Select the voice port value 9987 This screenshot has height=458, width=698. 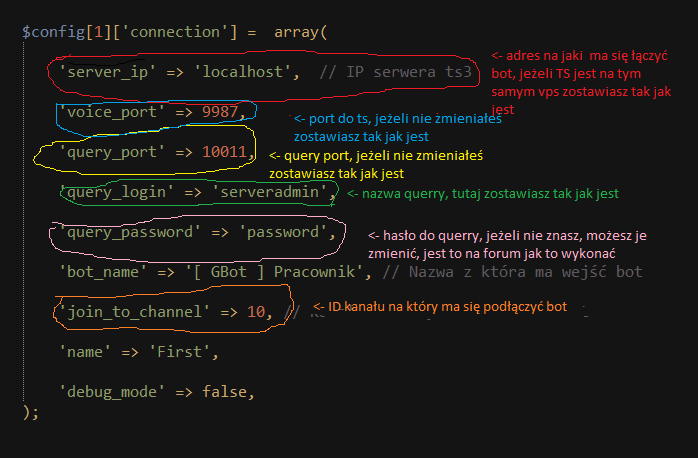[x=222, y=112]
